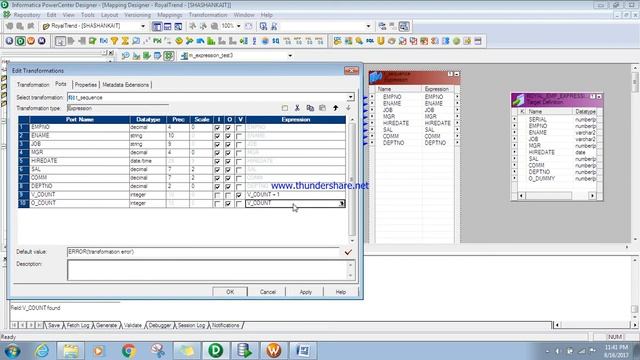Enable Variable checkbox for DEPTNO port
Viewport: 640px width, 360px height.
coord(239,187)
